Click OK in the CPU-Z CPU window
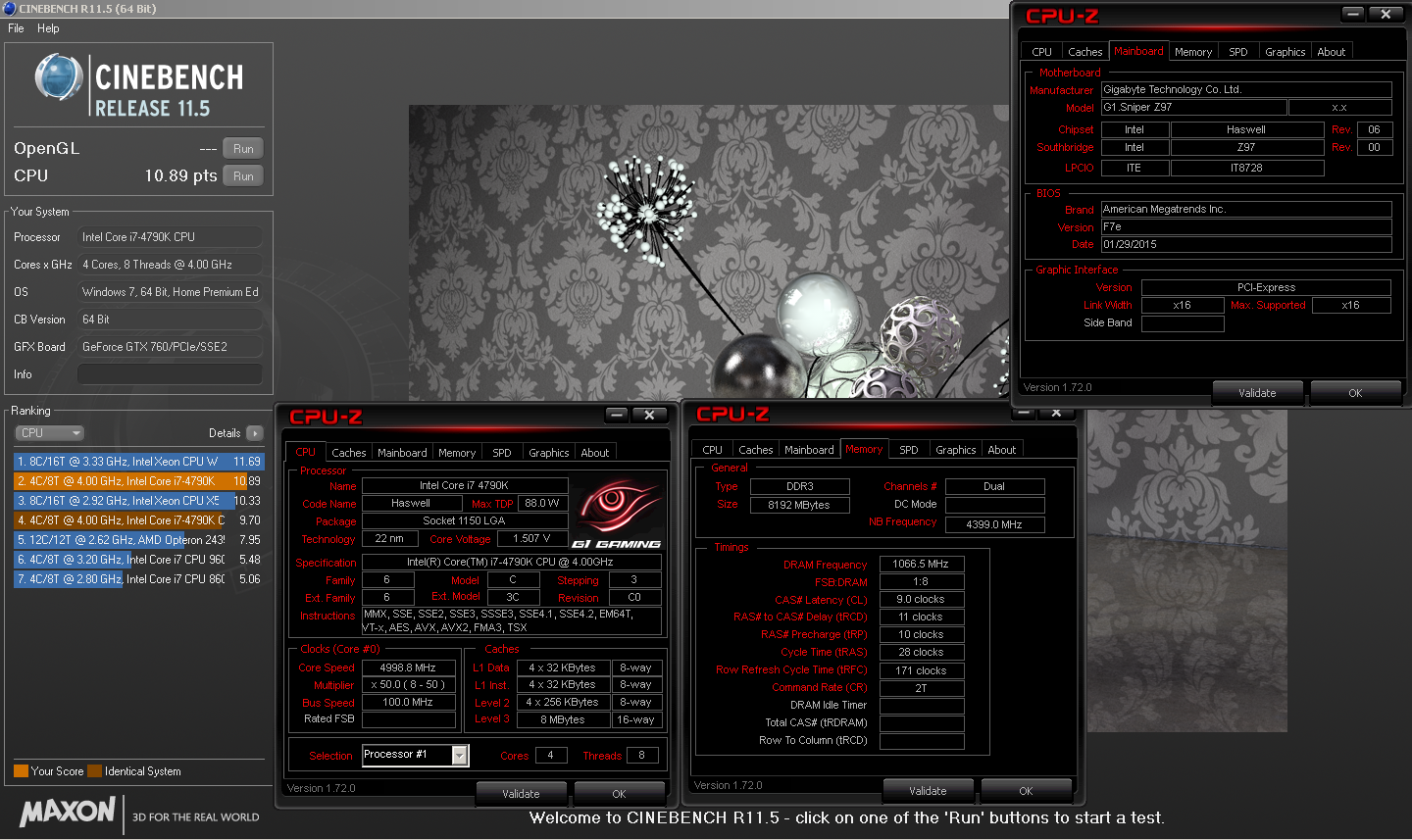 [x=619, y=793]
